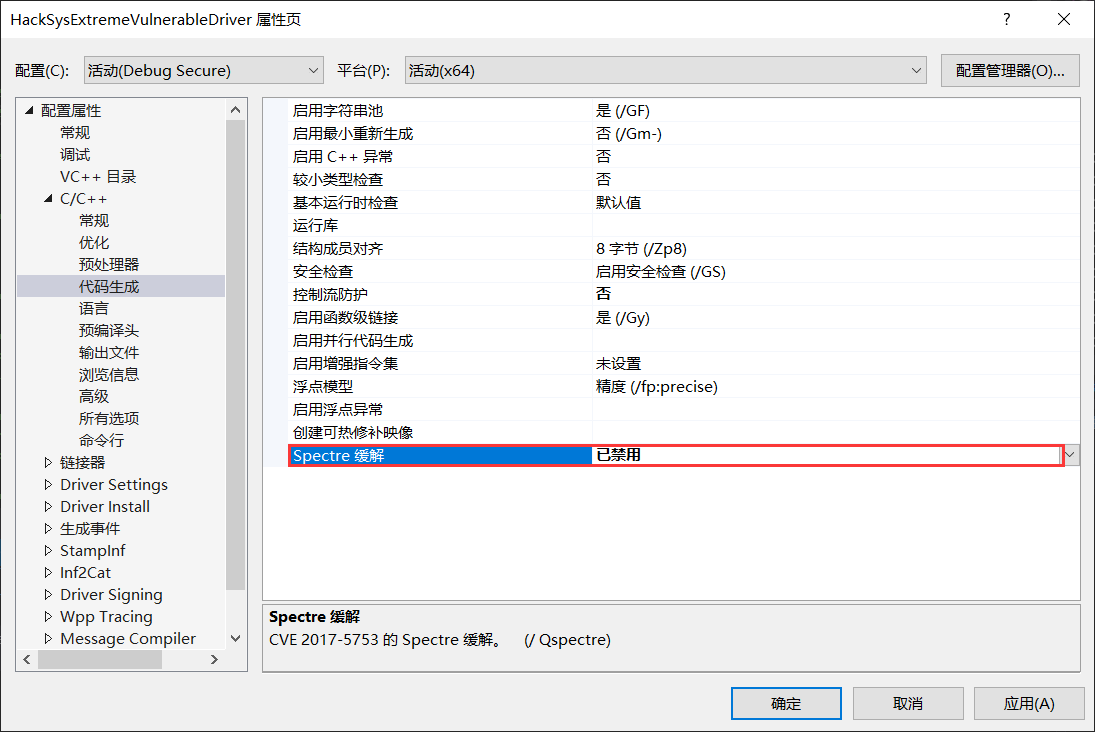Open the 配置 dropdown list
This screenshot has width=1095, height=732.
point(203,70)
